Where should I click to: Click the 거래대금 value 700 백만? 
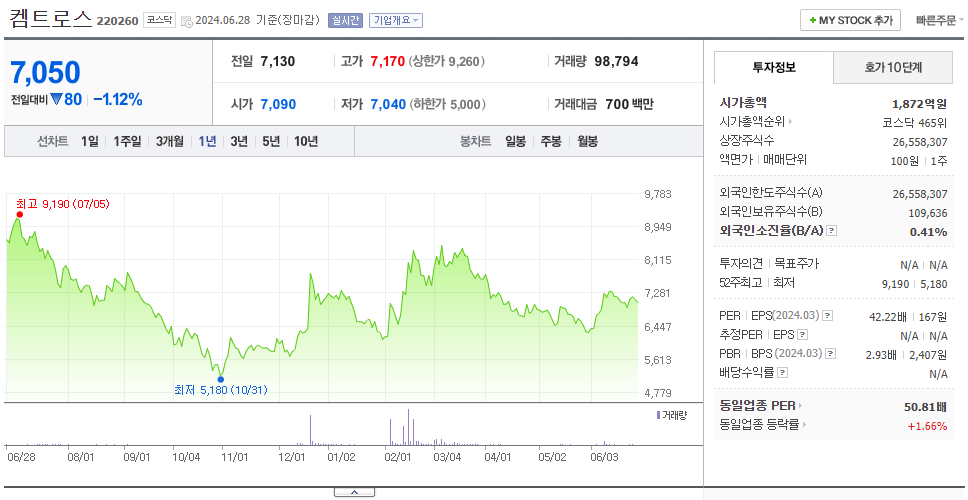(x=629, y=104)
